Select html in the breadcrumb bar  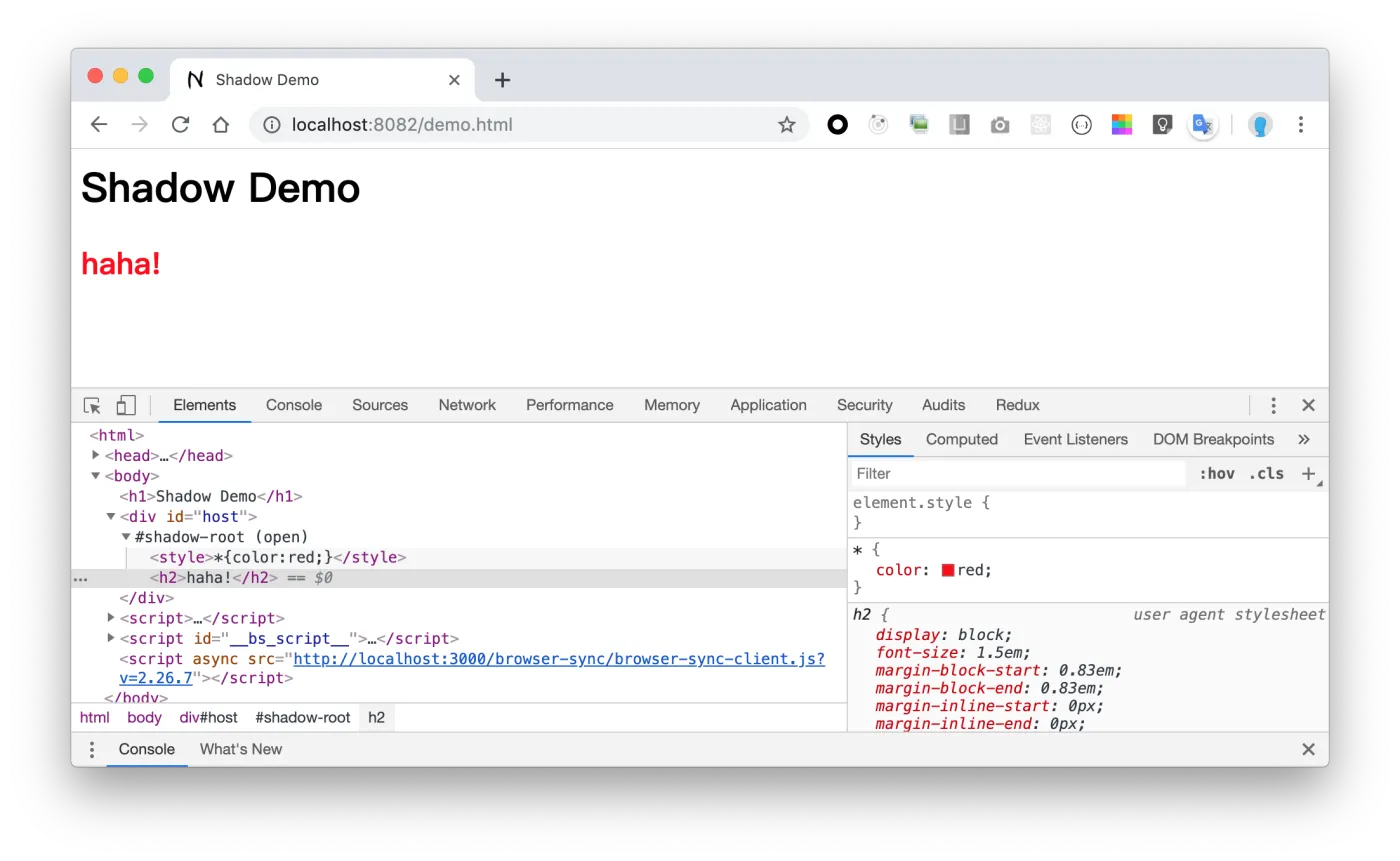[95, 717]
